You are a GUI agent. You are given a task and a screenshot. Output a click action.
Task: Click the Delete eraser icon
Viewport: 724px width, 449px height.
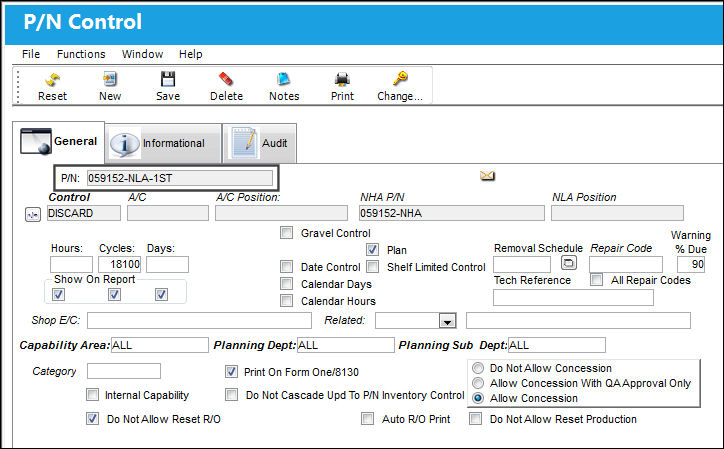[226, 79]
